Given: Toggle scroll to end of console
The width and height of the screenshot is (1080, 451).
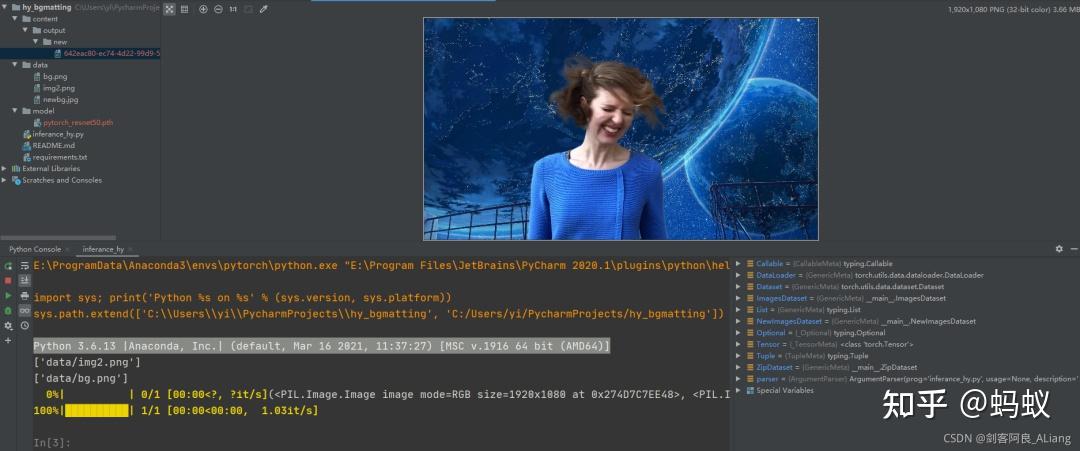Looking at the screenshot, I should 25,280.
